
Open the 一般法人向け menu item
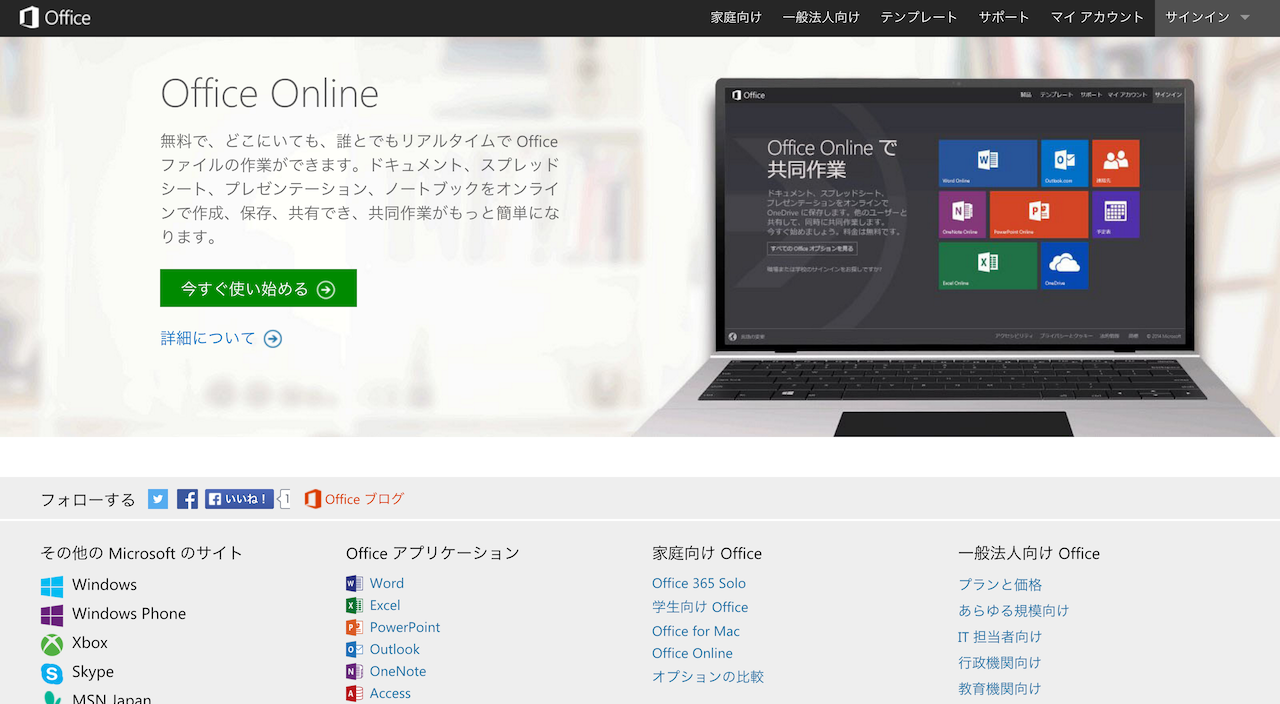(x=821, y=17)
